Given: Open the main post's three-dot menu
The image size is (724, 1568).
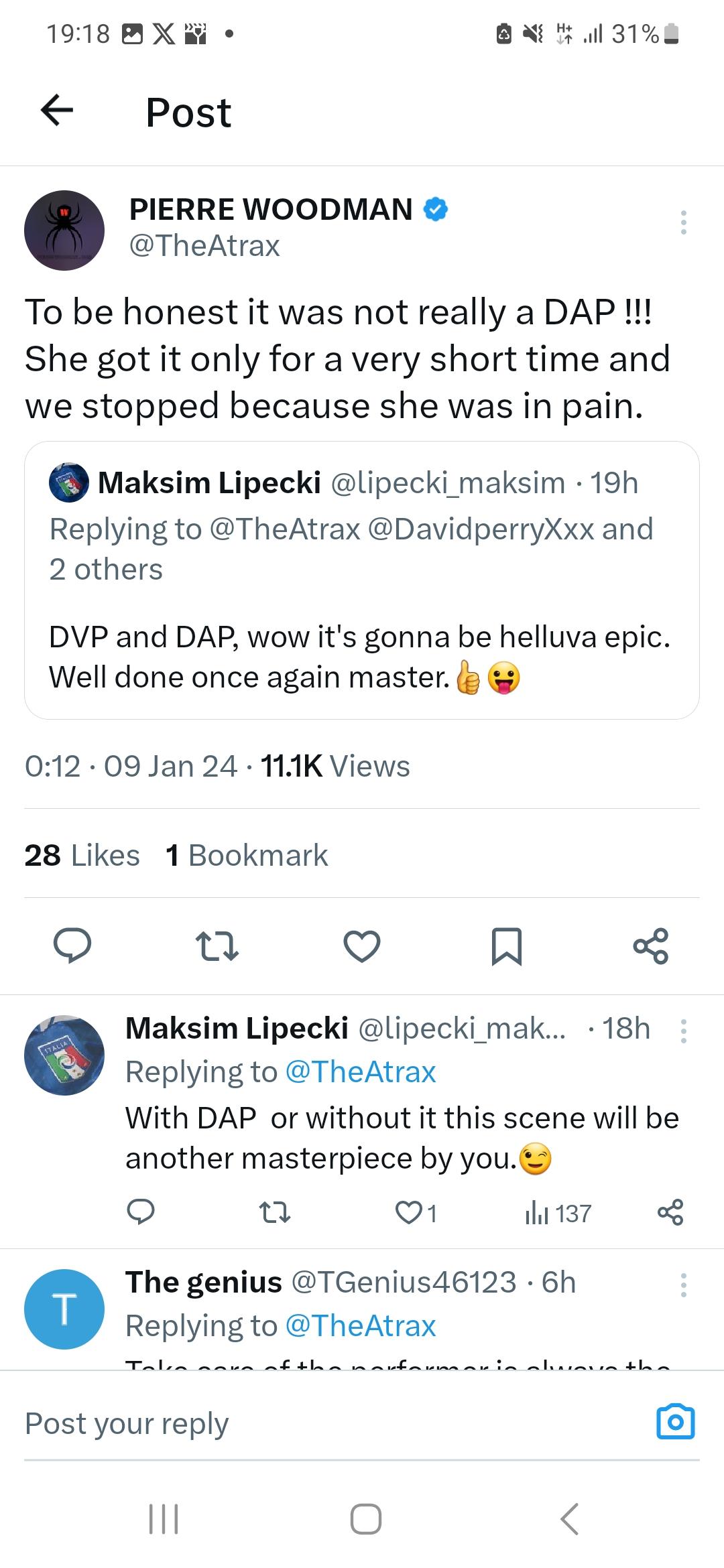Looking at the screenshot, I should [x=683, y=222].
